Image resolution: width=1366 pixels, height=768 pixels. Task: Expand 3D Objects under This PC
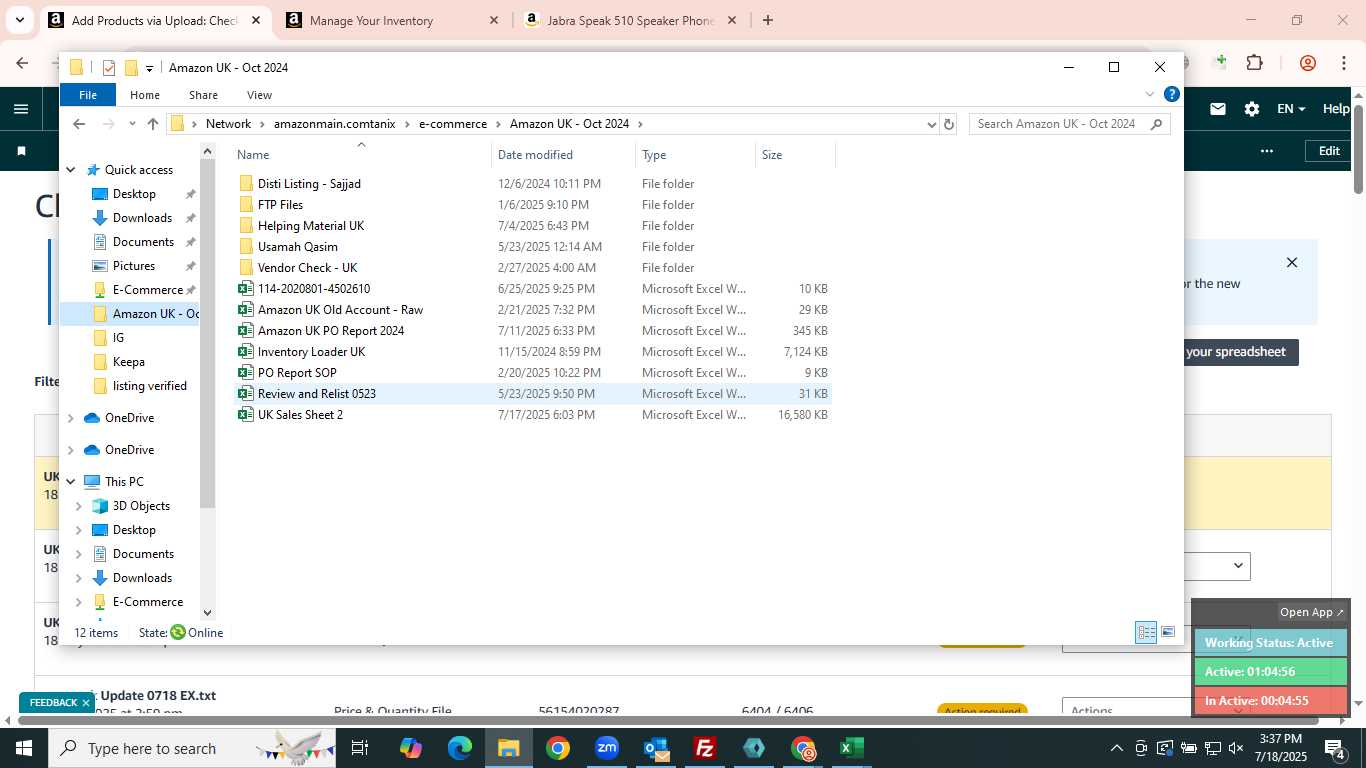(x=79, y=506)
